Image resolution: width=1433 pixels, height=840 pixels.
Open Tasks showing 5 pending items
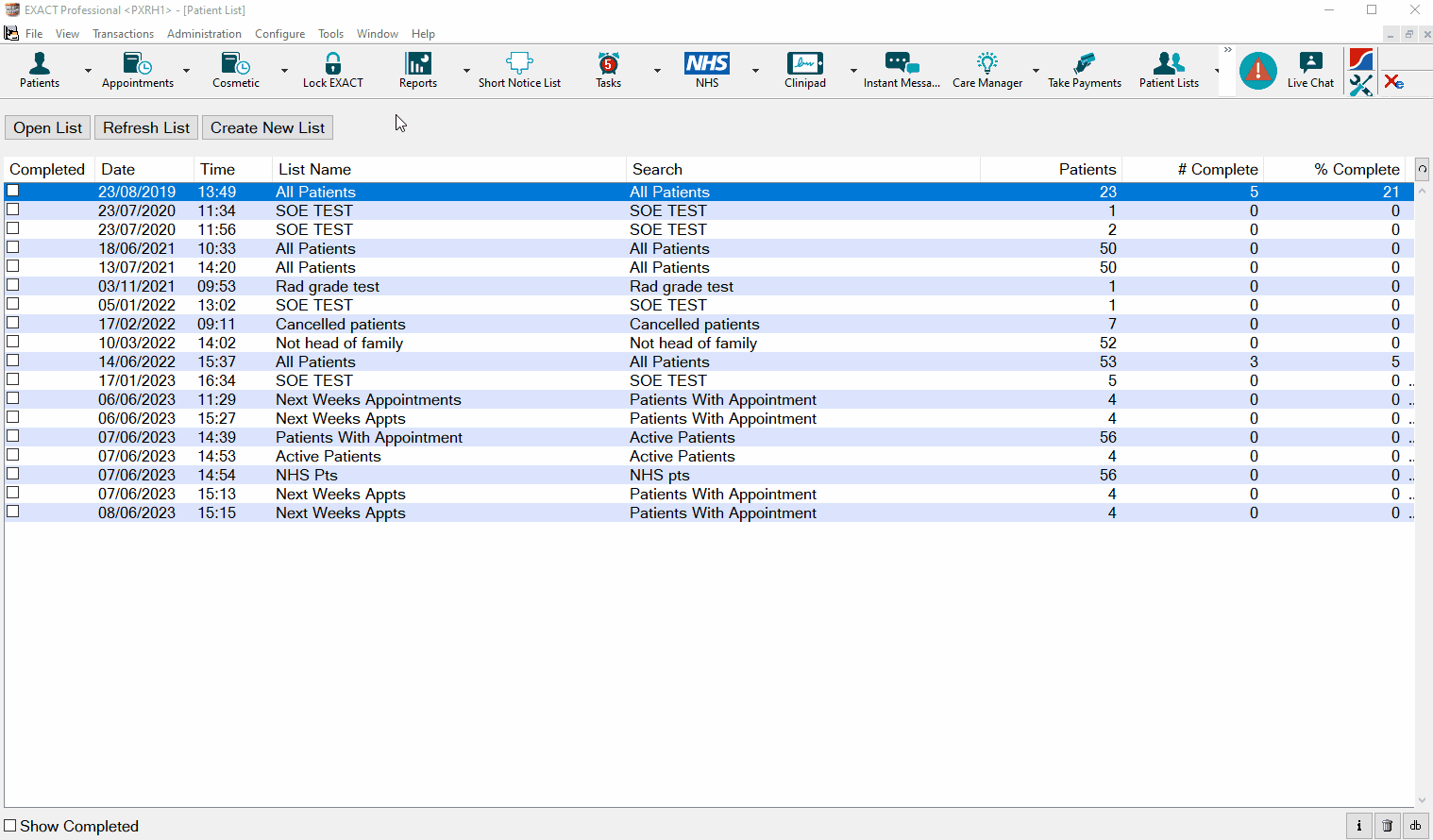pos(608,70)
